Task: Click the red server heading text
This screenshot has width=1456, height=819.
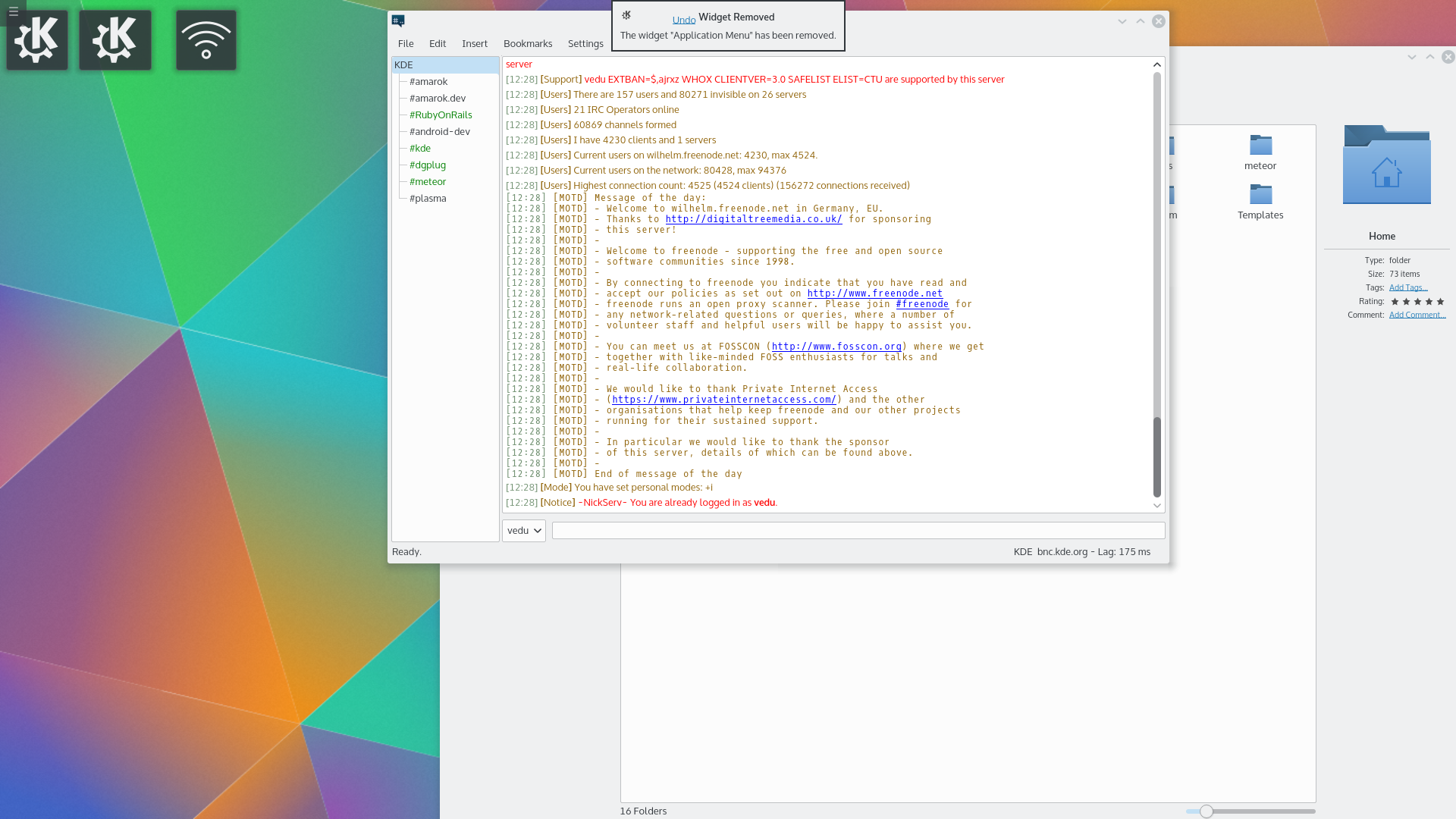Action: point(519,64)
